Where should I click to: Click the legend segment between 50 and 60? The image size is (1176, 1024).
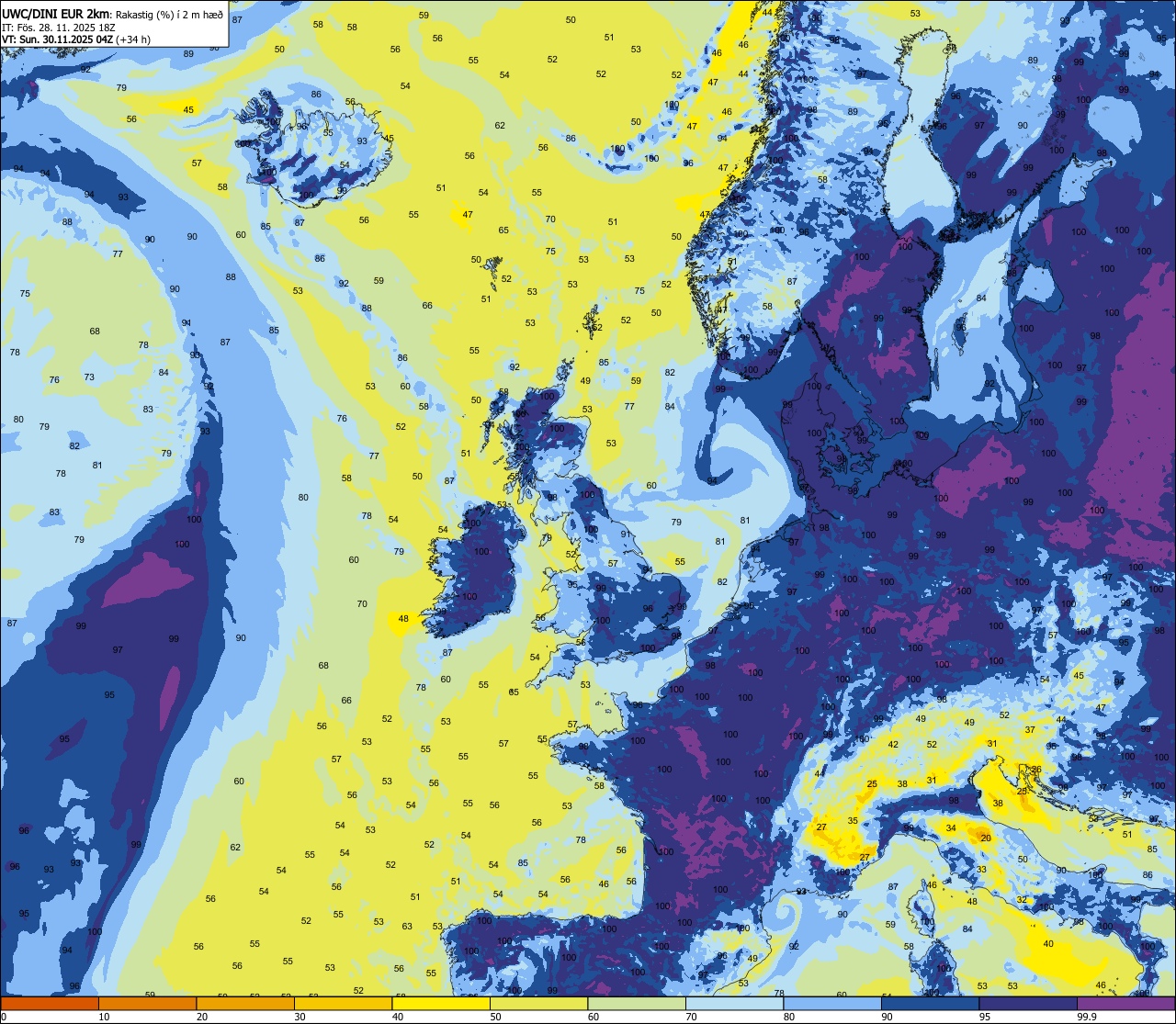tap(538, 1004)
